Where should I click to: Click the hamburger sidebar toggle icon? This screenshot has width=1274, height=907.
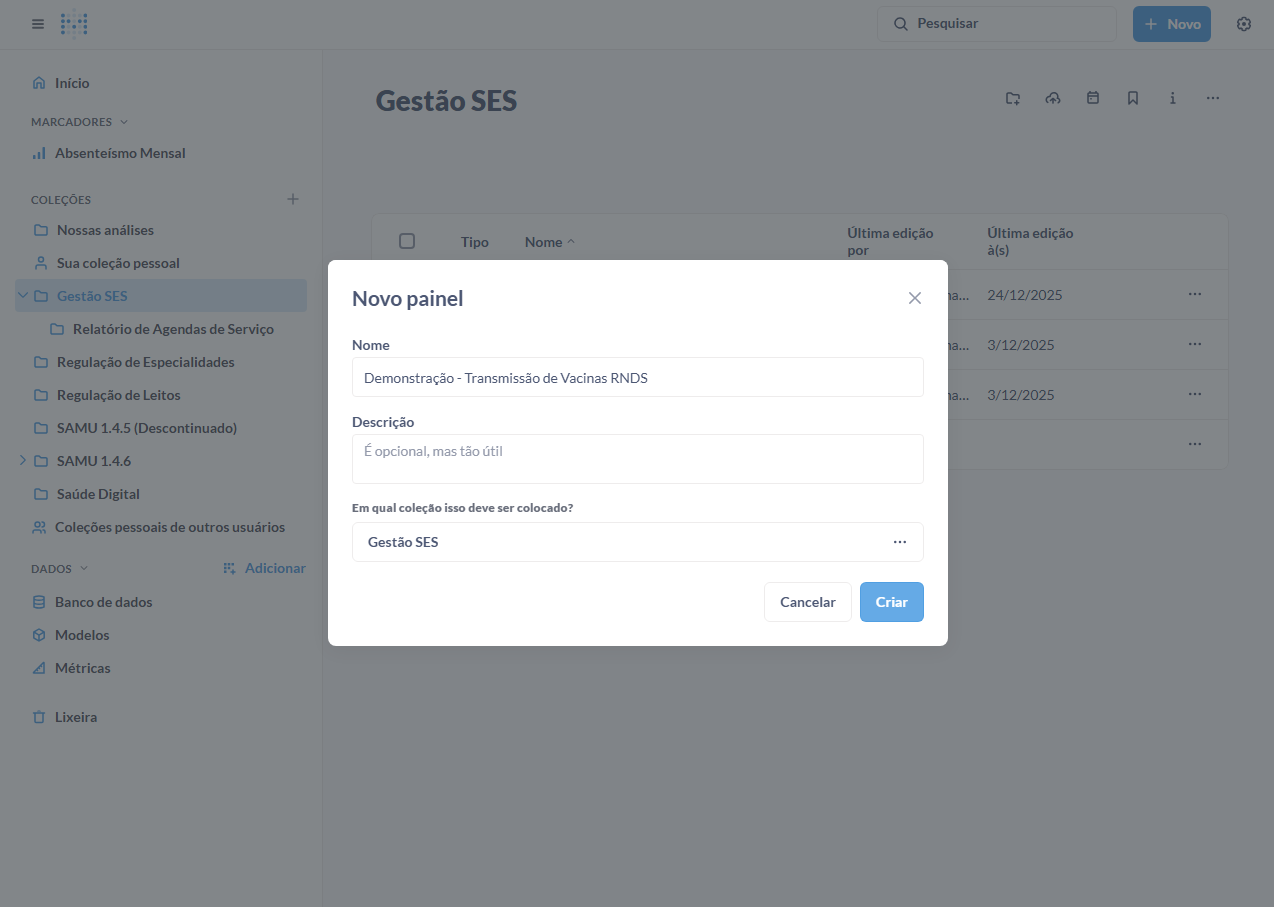click(x=38, y=24)
